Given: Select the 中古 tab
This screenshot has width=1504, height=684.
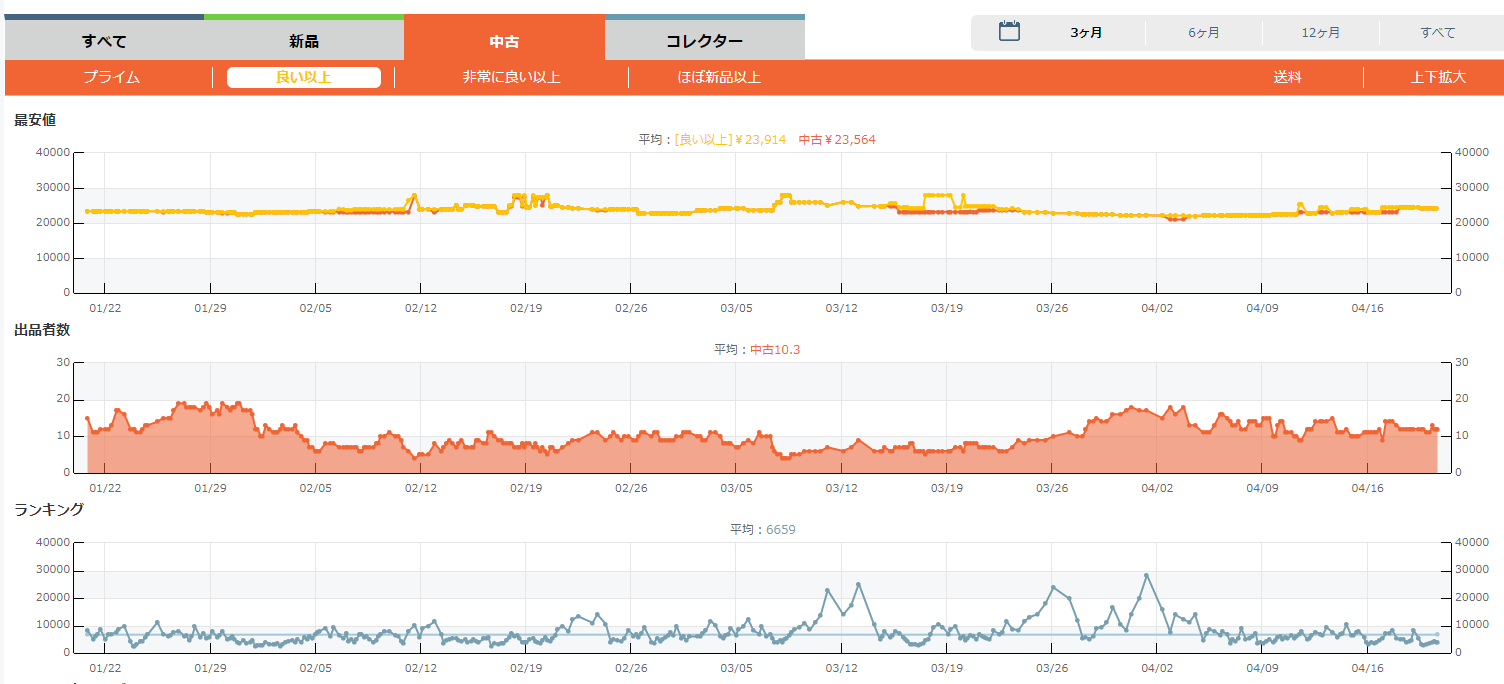Looking at the screenshot, I should (x=504, y=41).
